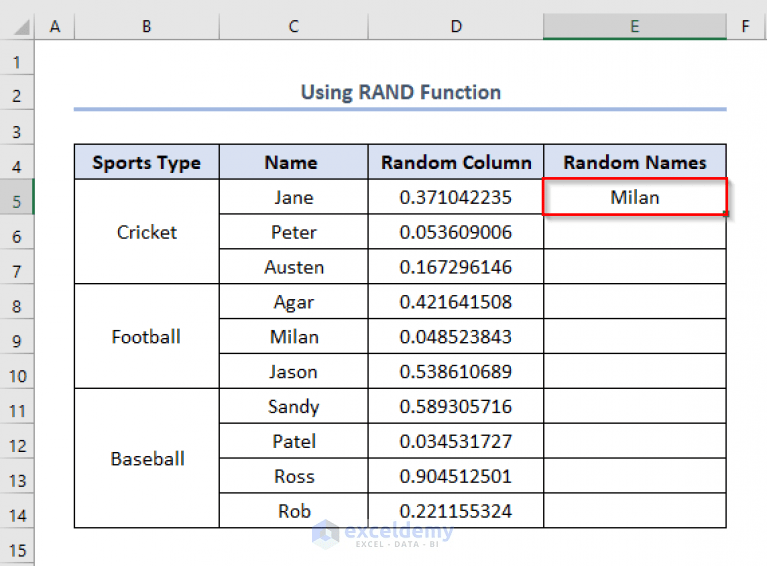This screenshot has height=566, width=767.
Task: Select the cell with 0.221155324
Action: [x=456, y=511]
